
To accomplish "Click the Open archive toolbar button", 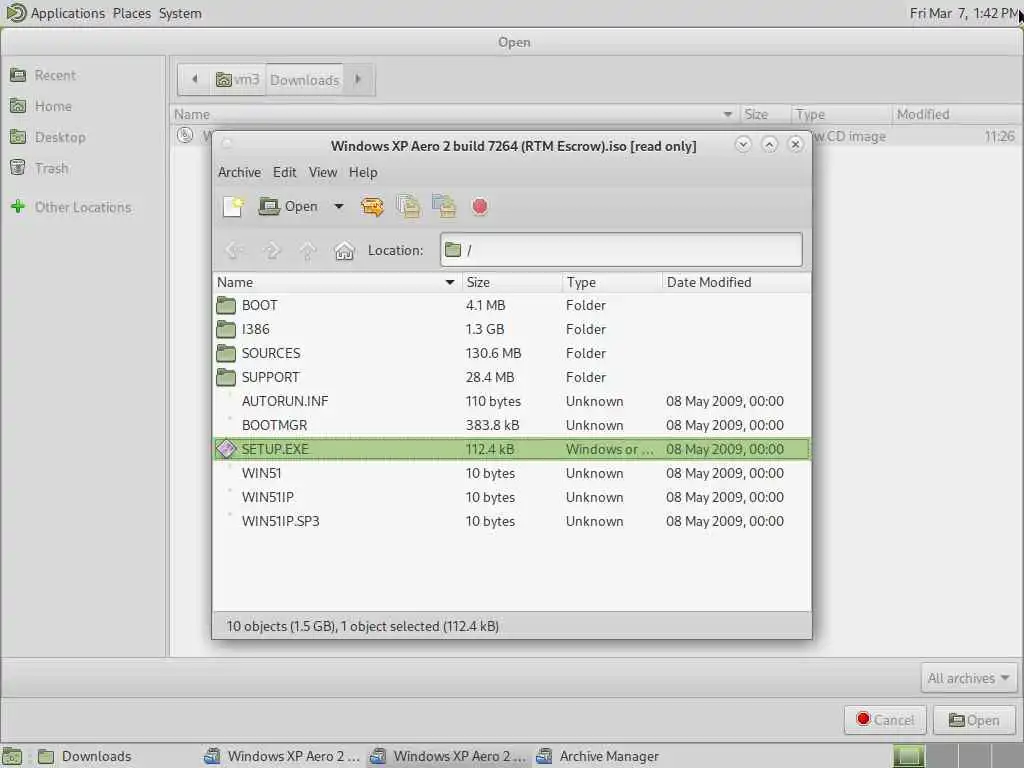I will 288,207.
